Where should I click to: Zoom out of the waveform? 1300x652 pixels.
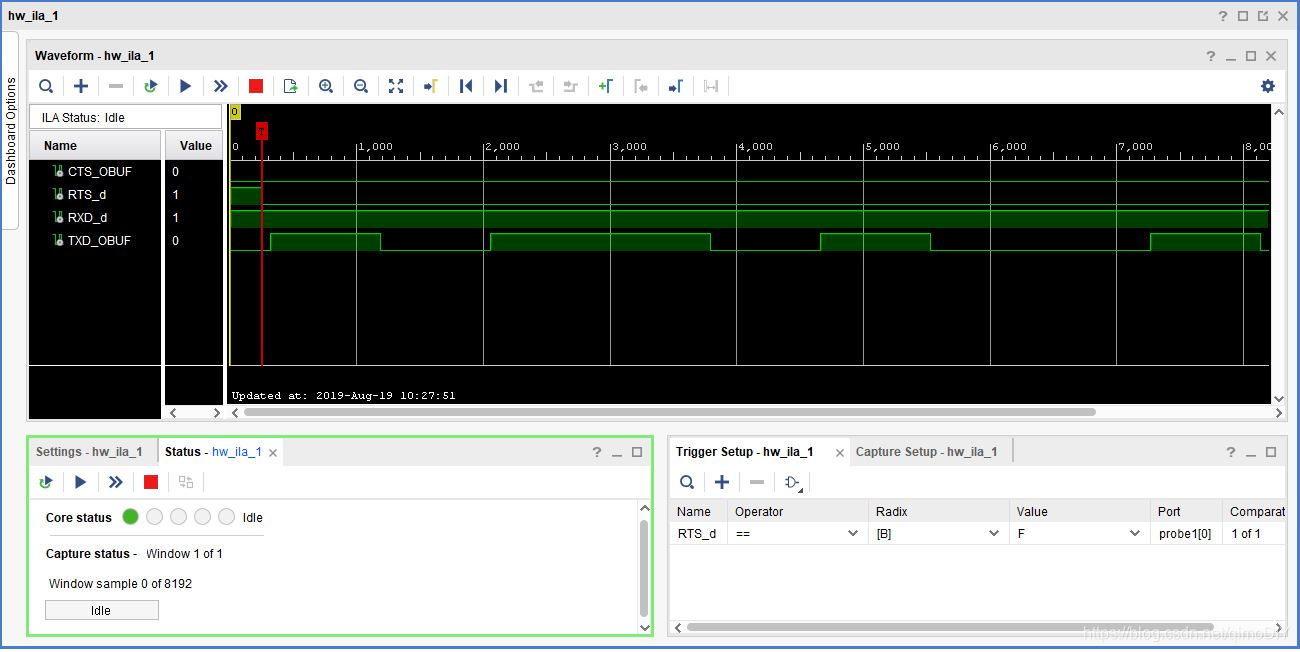(361, 86)
